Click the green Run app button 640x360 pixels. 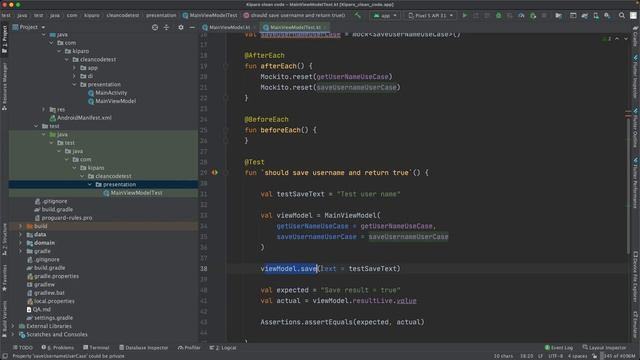pos(464,16)
